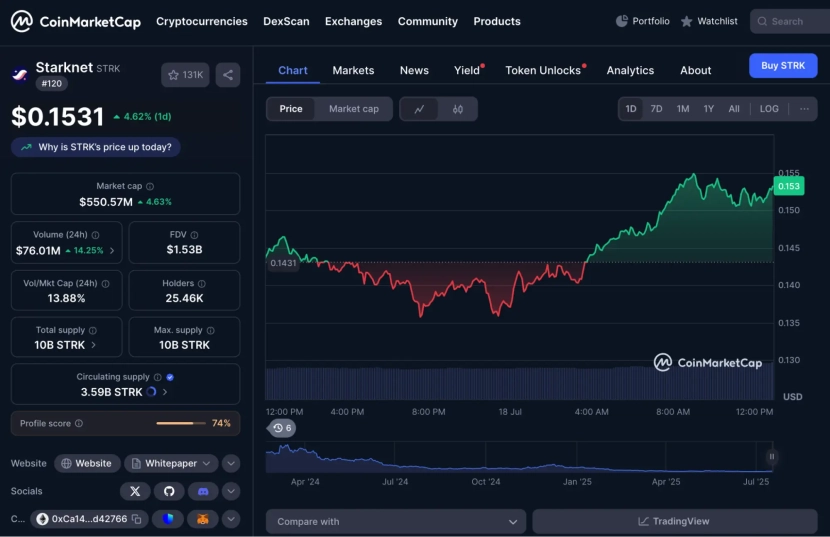Add Starknet to watchlist via star button

185,75
